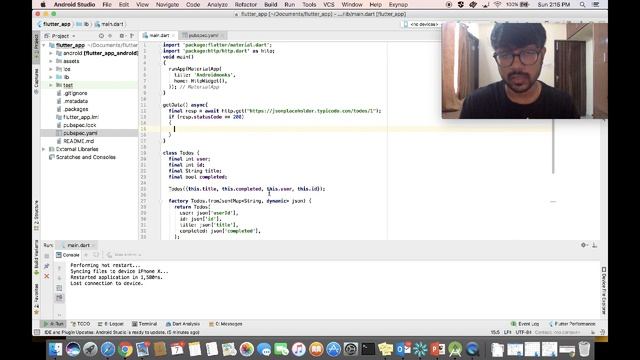Select README.md in tree
Screen dimensions: 640x360
tap(78, 141)
